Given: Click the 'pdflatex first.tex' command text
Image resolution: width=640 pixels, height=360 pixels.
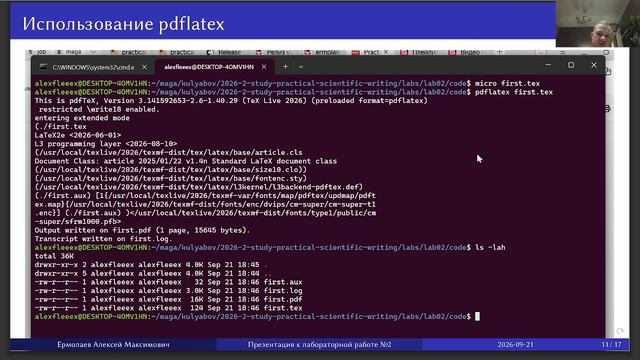Looking at the screenshot, I should (513, 92).
